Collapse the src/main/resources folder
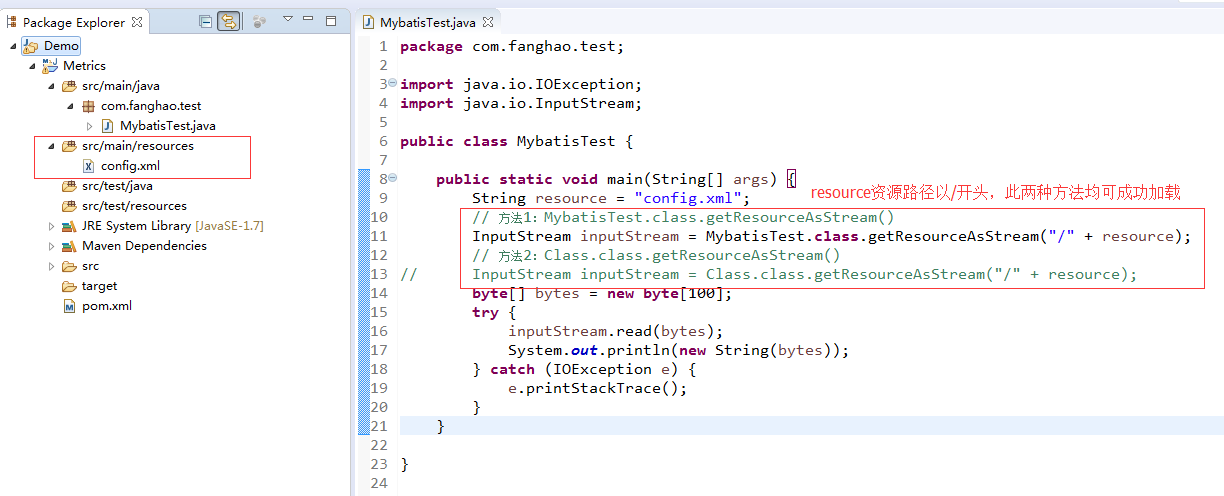1224x496 pixels. 51,146
